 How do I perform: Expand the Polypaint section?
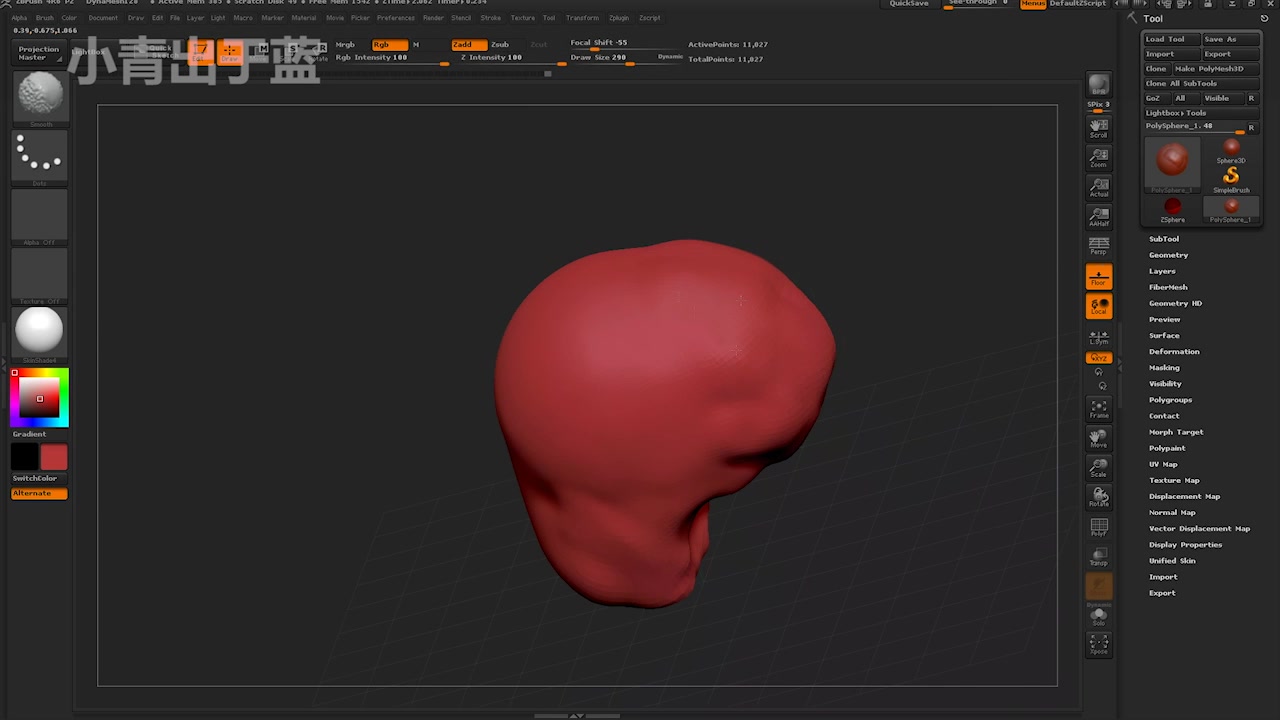pos(1167,448)
